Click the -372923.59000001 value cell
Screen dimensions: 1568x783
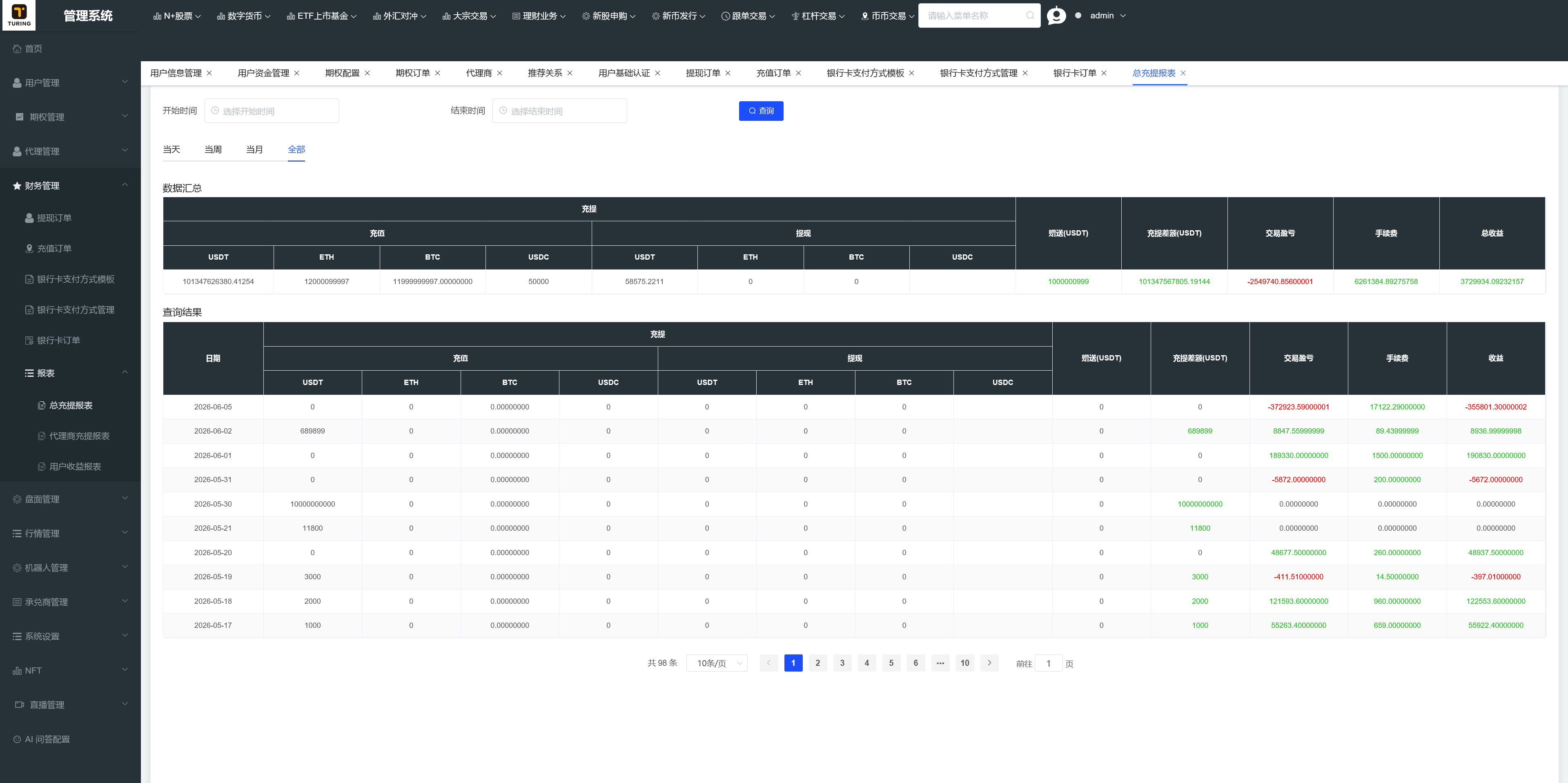[1298, 407]
